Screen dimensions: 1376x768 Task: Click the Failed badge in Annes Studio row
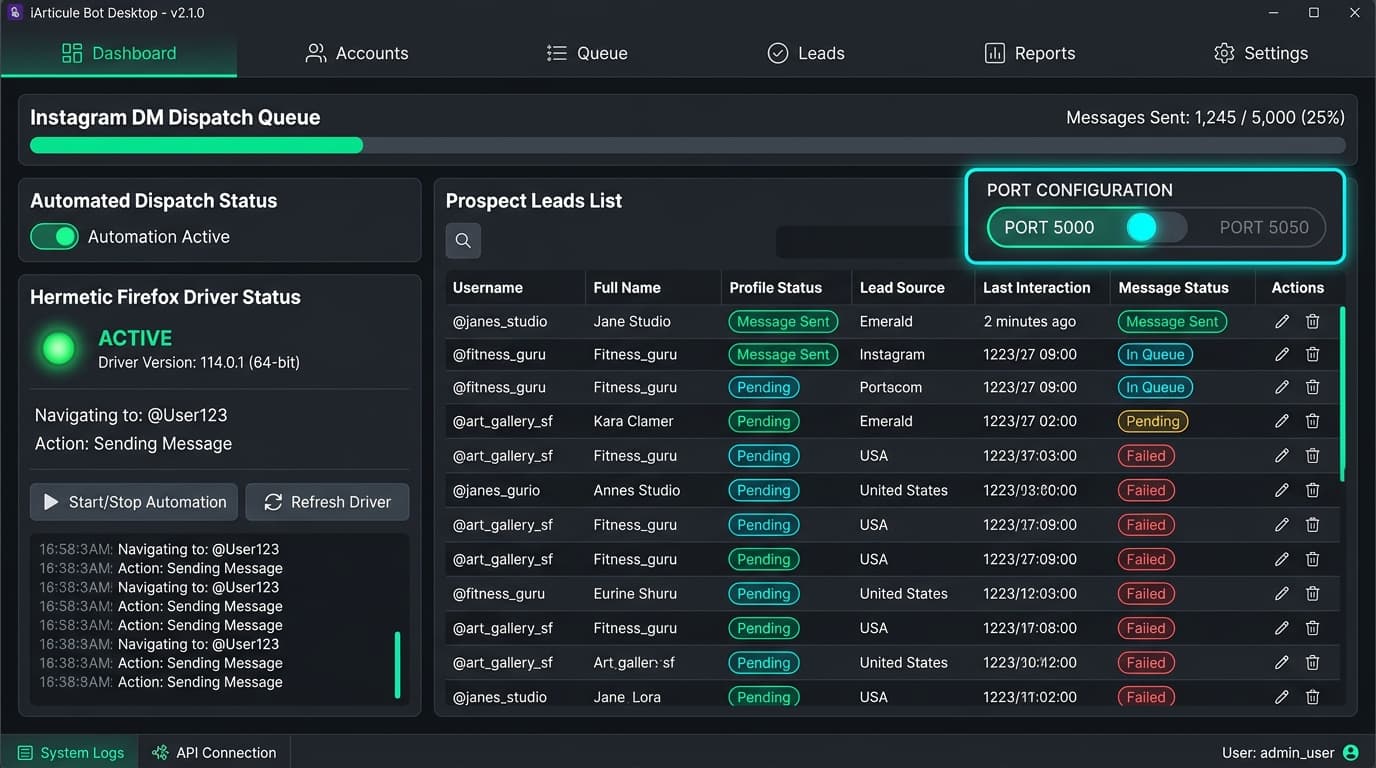point(1146,490)
